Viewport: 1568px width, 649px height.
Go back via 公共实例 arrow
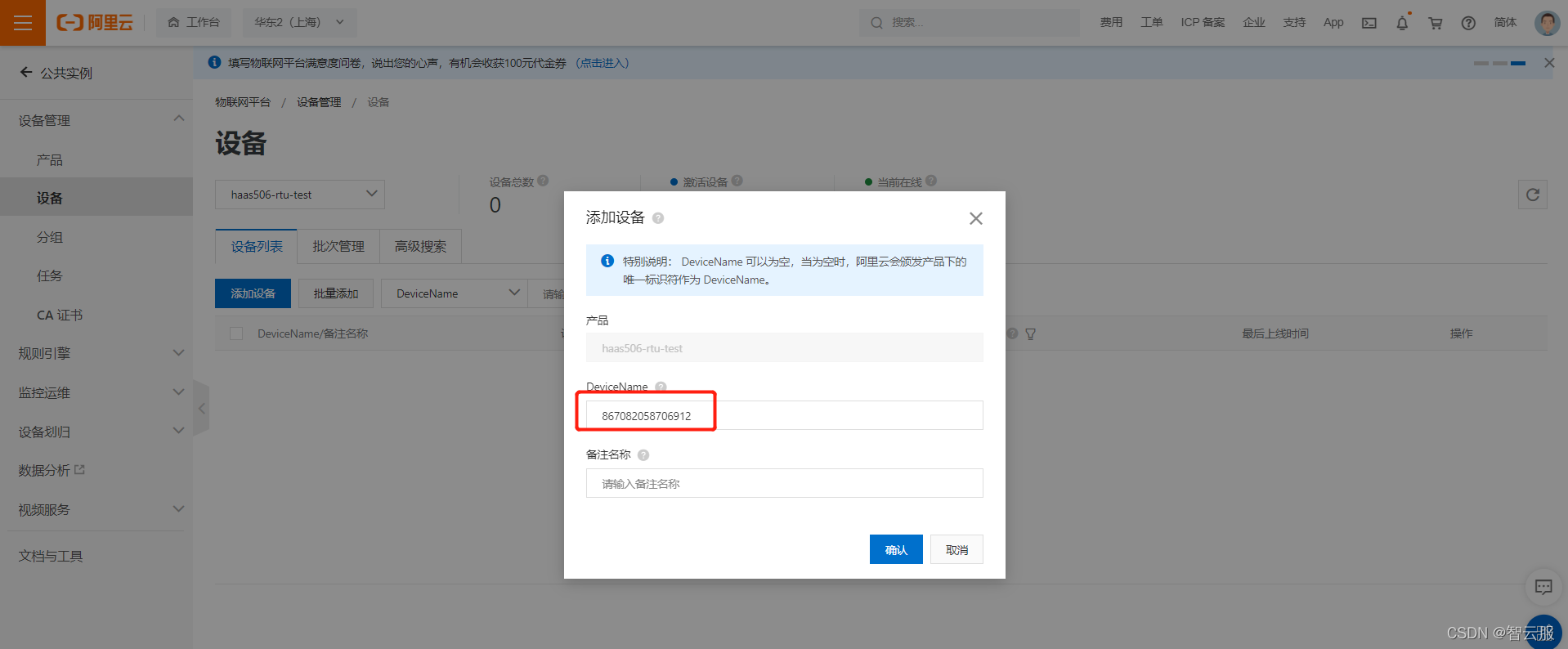pos(26,73)
